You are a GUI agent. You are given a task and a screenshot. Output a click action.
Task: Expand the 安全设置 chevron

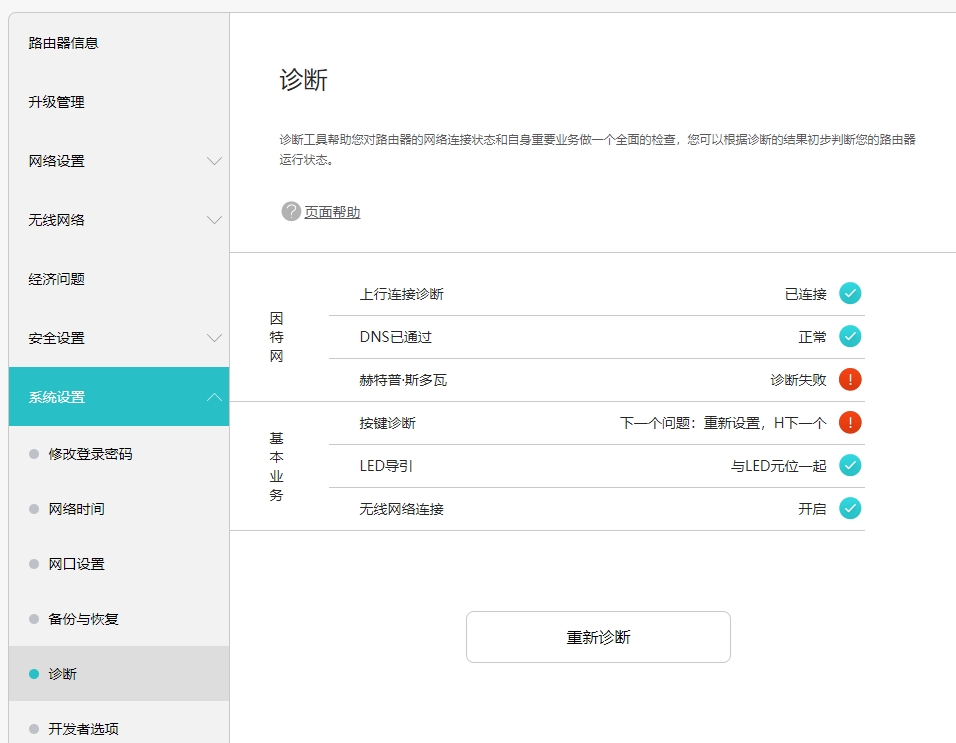click(214, 338)
